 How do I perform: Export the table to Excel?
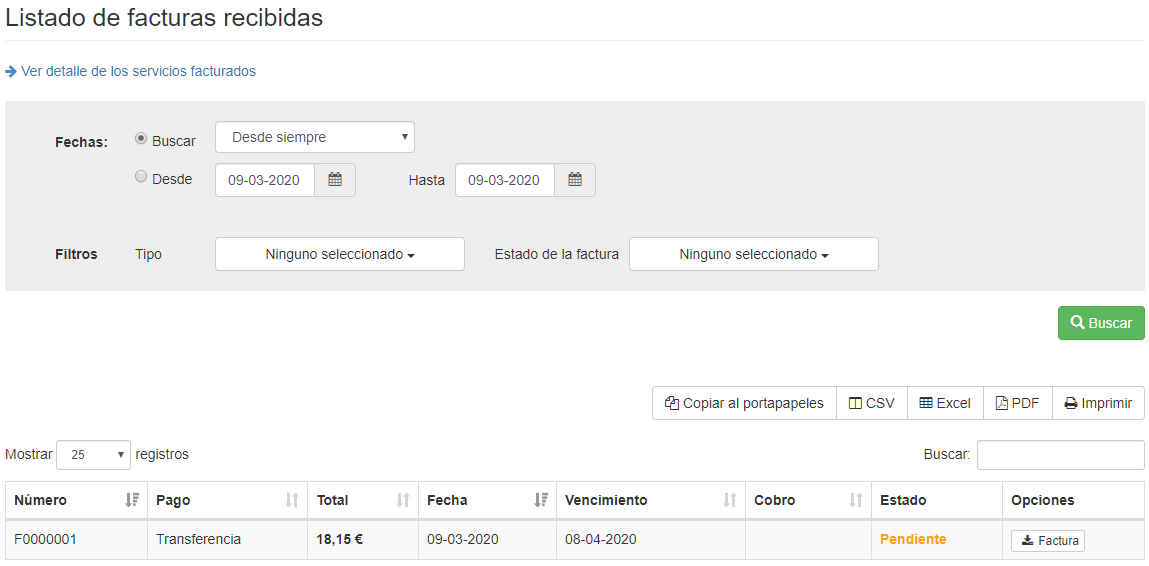(945, 403)
